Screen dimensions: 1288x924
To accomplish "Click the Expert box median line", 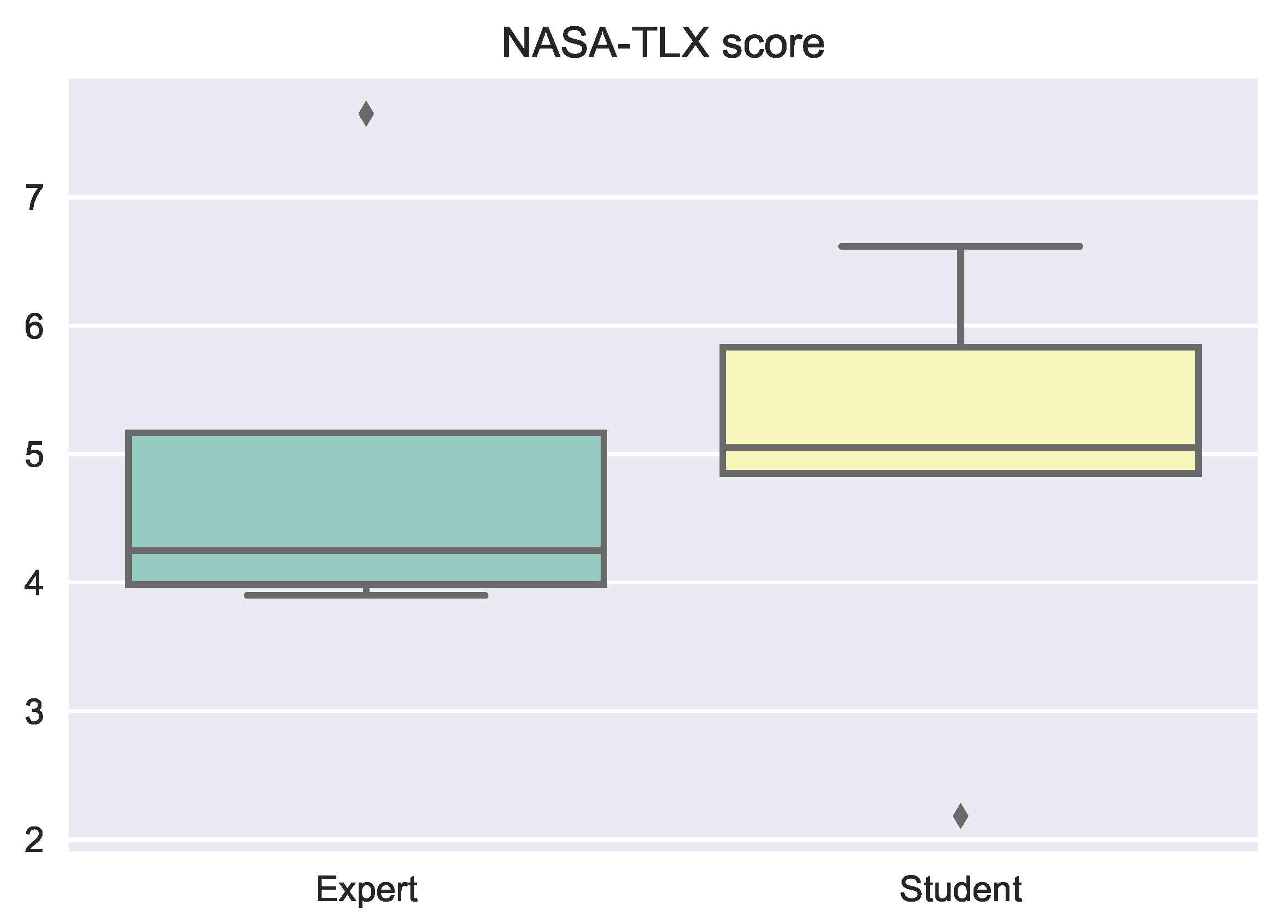I will [366, 550].
